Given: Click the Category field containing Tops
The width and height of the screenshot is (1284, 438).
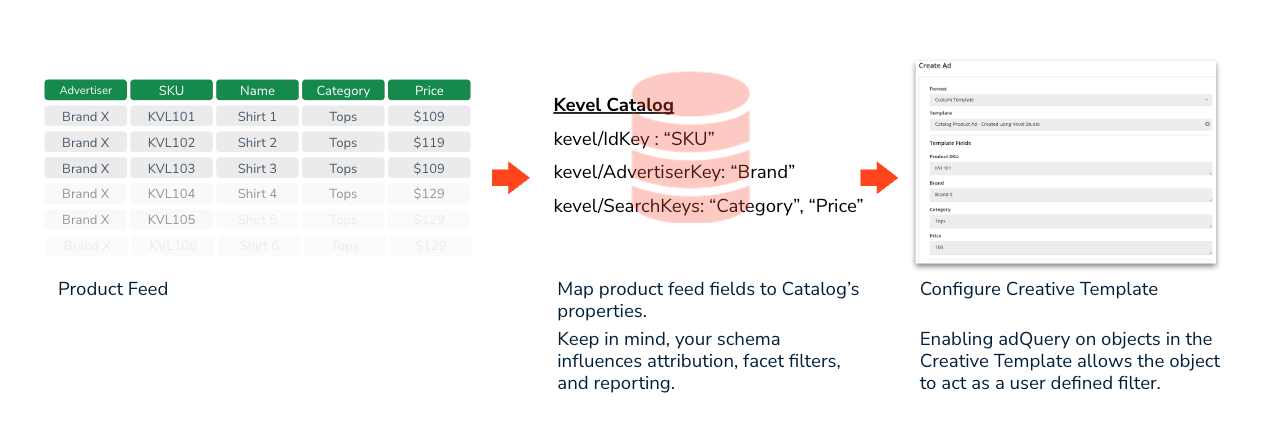Looking at the screenshot, I should (x=1070, y=221).
